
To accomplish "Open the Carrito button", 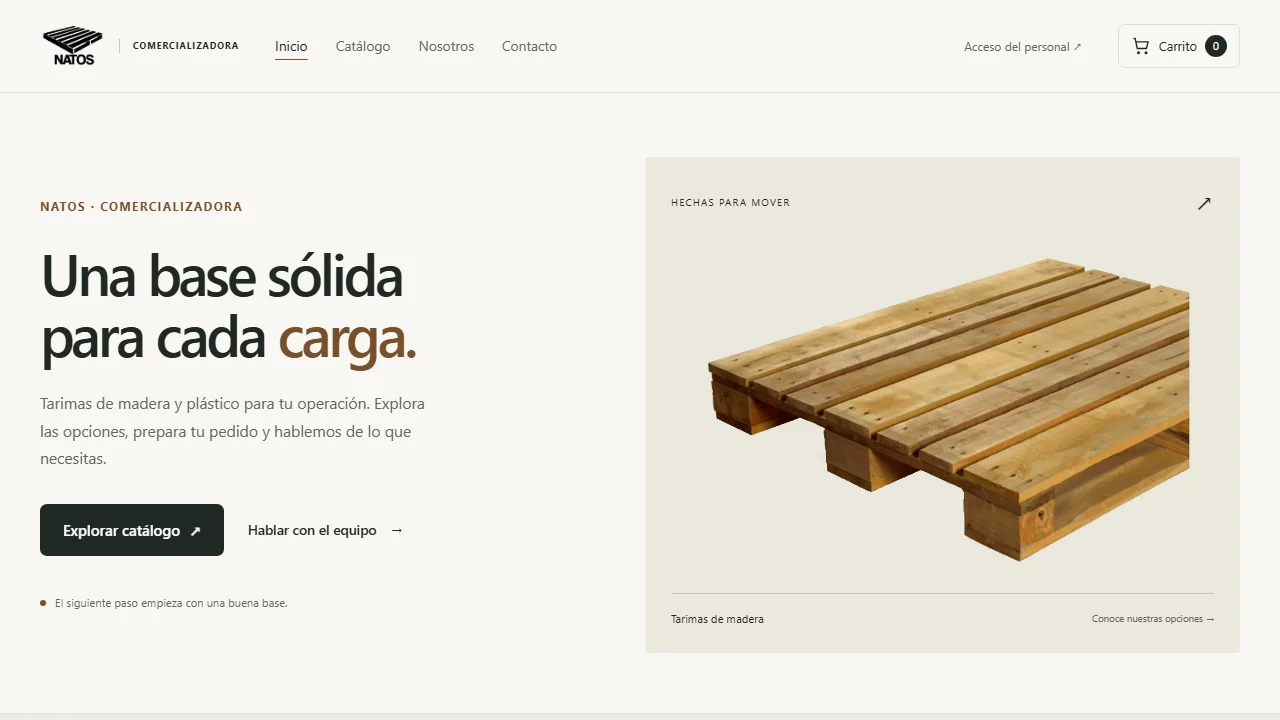I will pos(1179,46).
